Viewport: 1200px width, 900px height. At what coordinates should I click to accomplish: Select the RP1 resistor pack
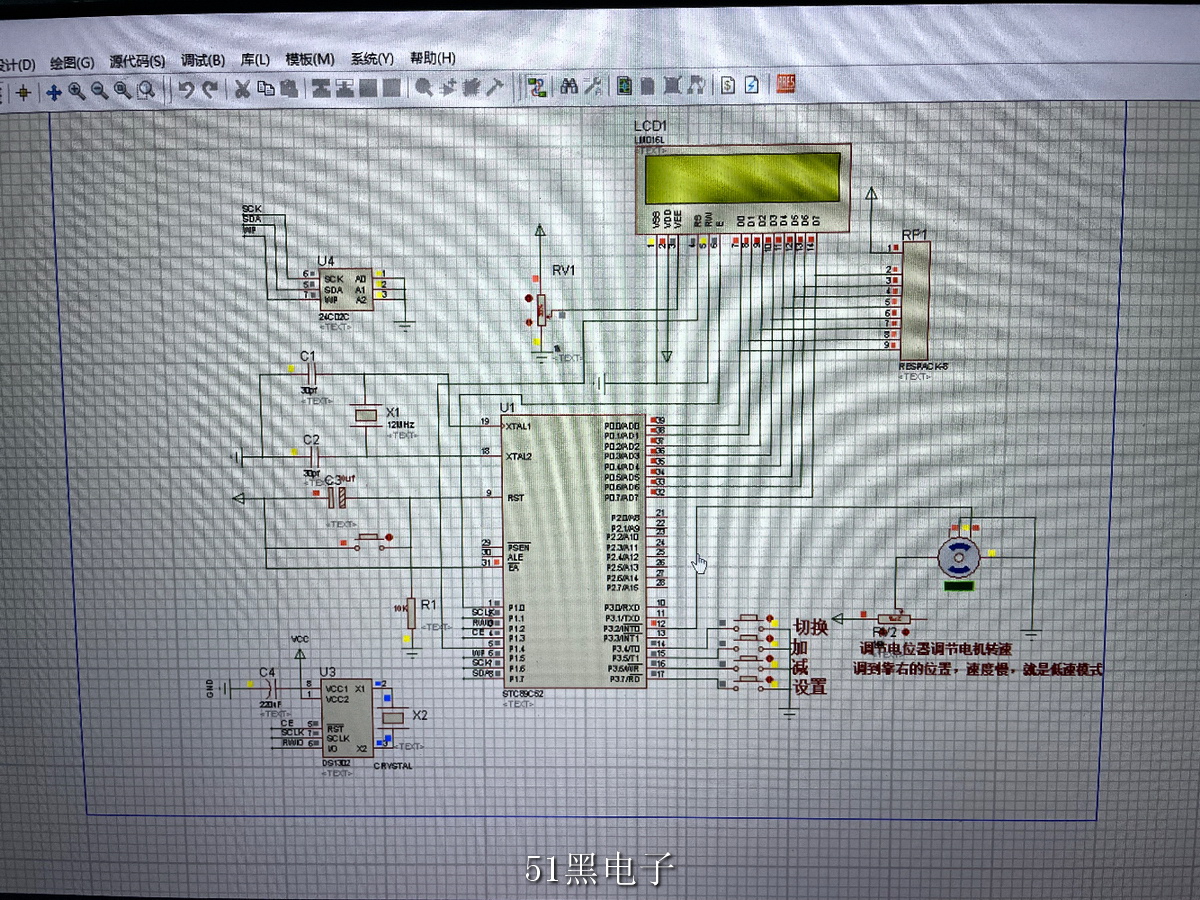[x=915, y=300]
